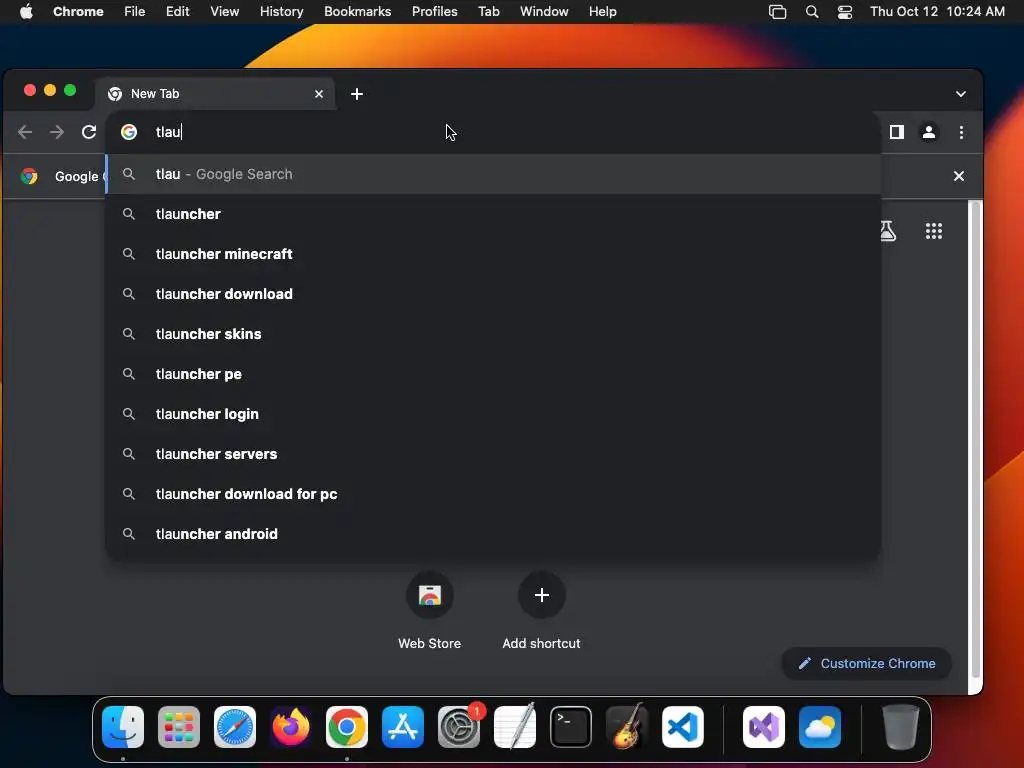
Task: Open Chrome's three-dot menu
Action: (961, 132)
